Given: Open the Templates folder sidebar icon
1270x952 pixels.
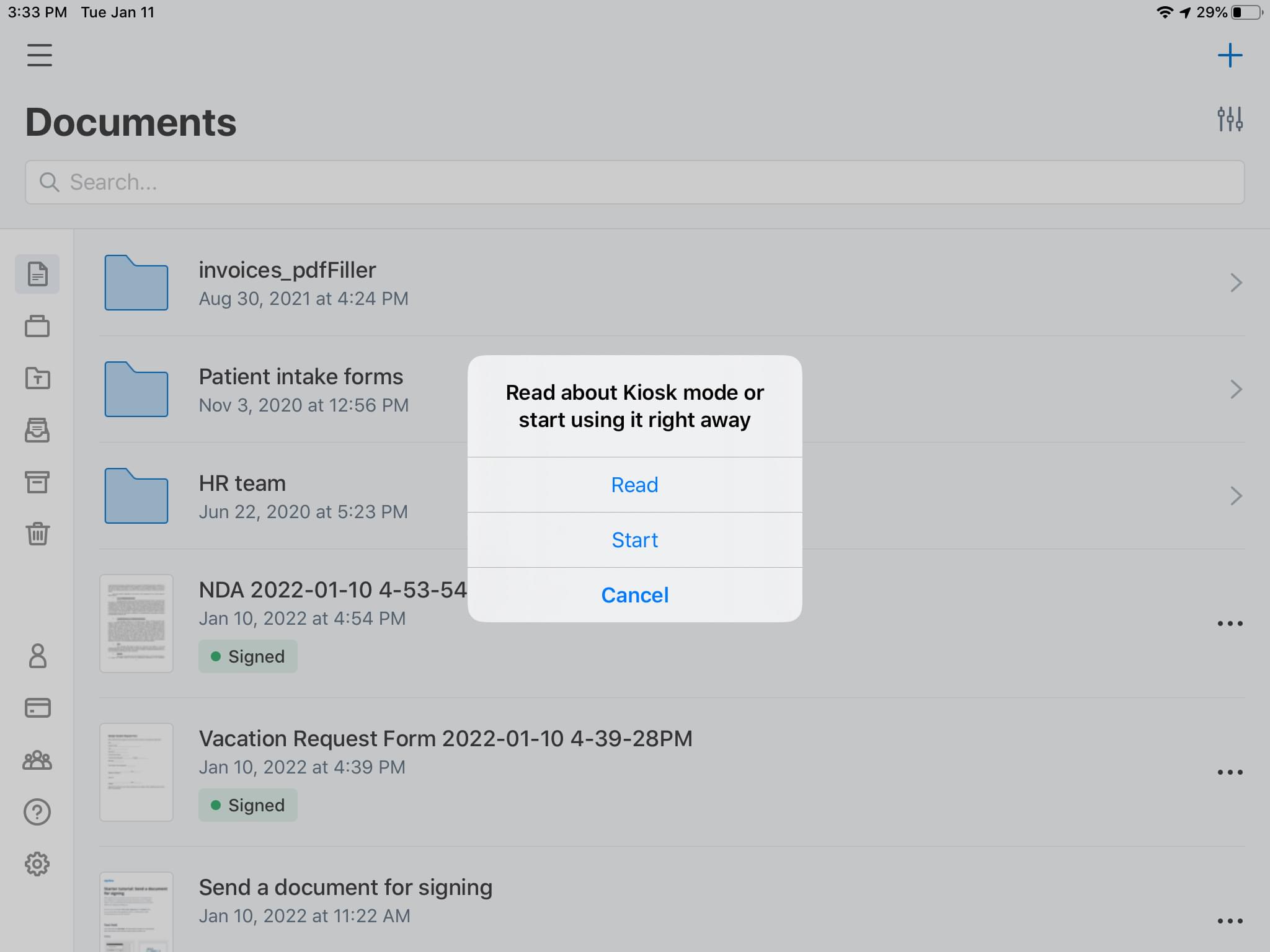Looking at the screenshot, I should [37, 378].
